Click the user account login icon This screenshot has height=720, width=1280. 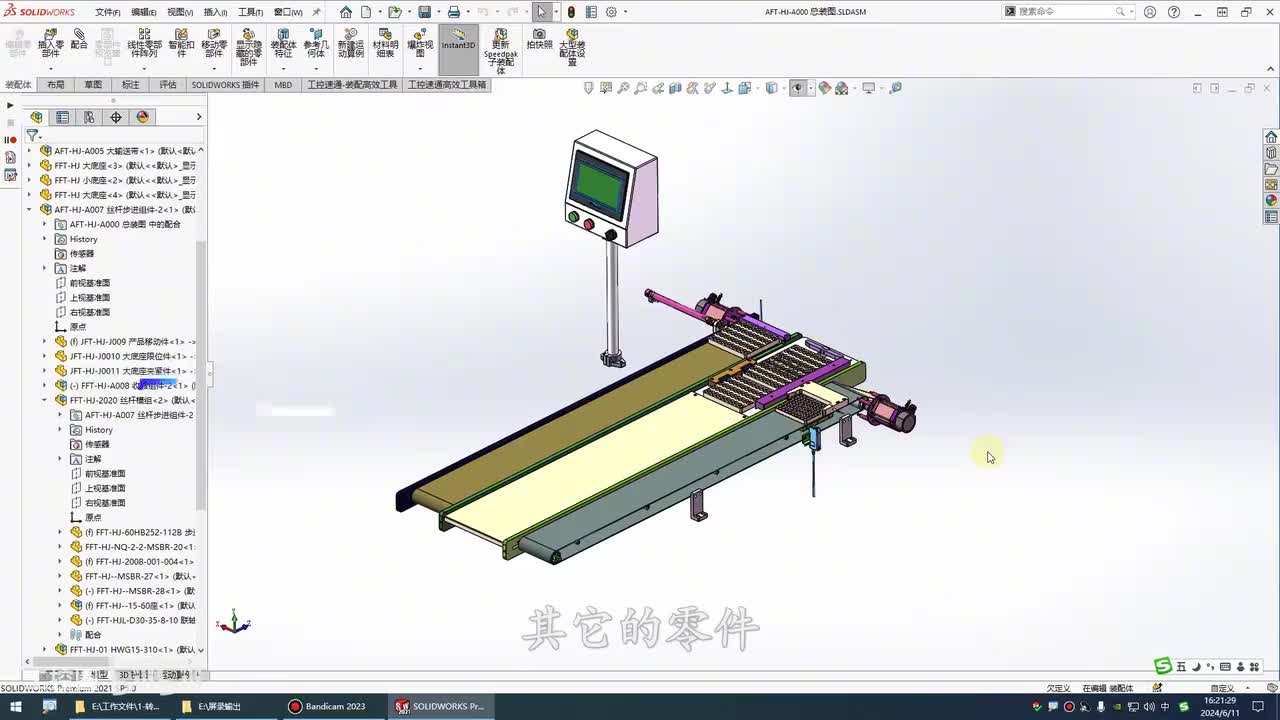(1150, 12)
